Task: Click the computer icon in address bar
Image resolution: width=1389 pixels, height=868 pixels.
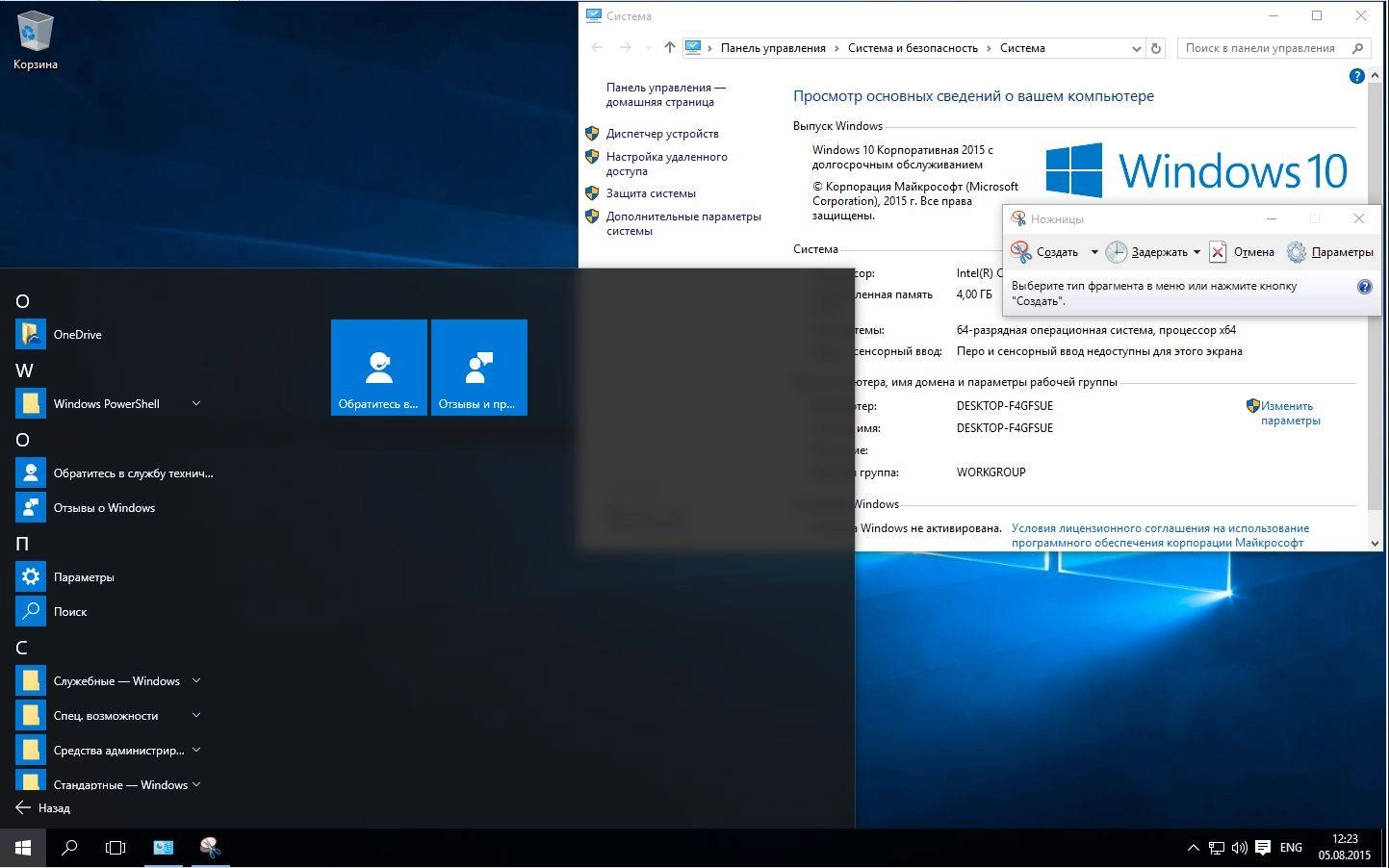Action: click(x=692, y=47)
